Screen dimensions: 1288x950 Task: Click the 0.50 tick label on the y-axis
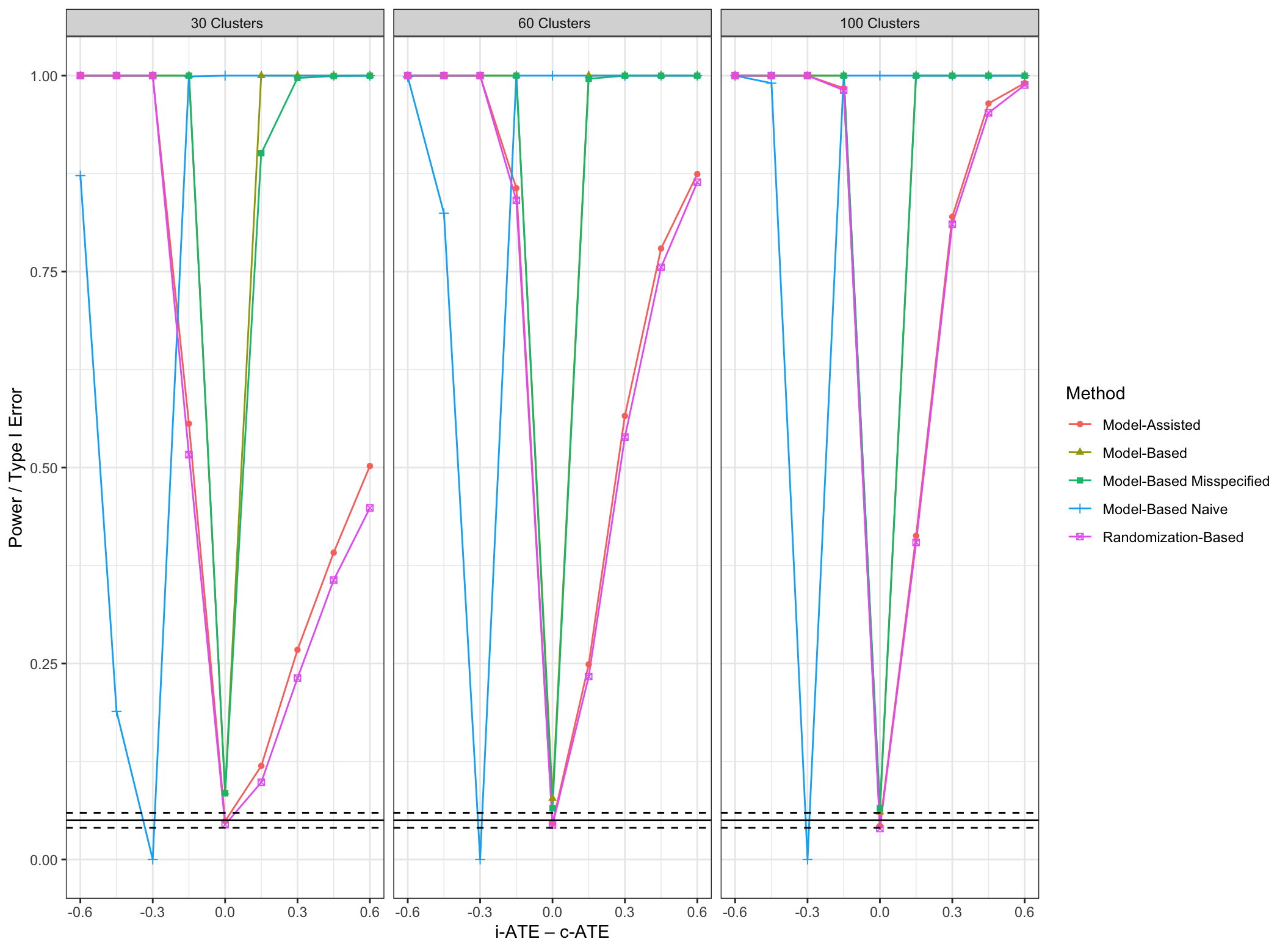click(43, 468)
